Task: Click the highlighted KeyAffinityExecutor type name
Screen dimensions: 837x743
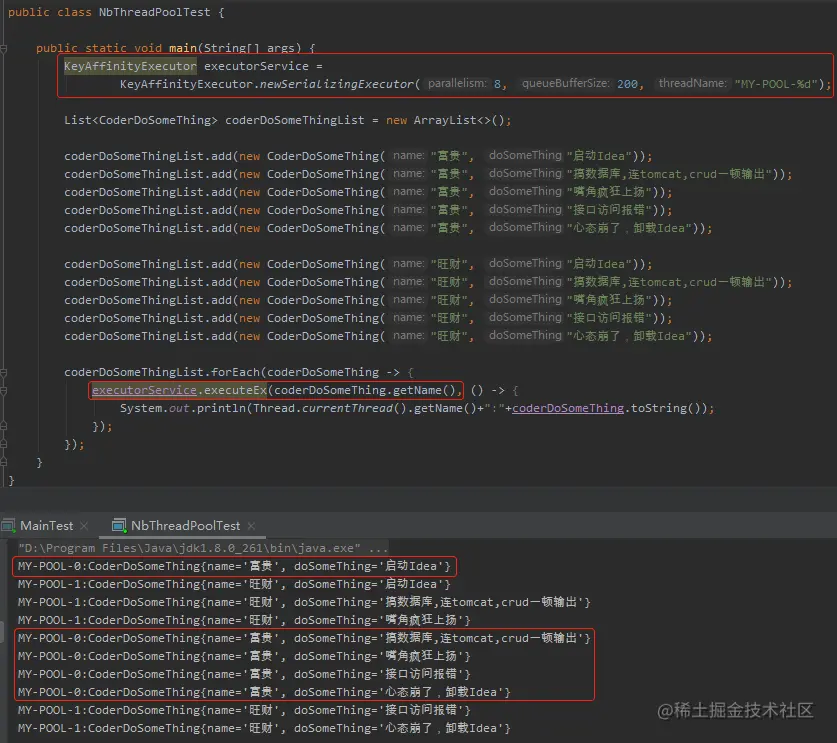Action: pyautogui.click(x=130, y=66)
